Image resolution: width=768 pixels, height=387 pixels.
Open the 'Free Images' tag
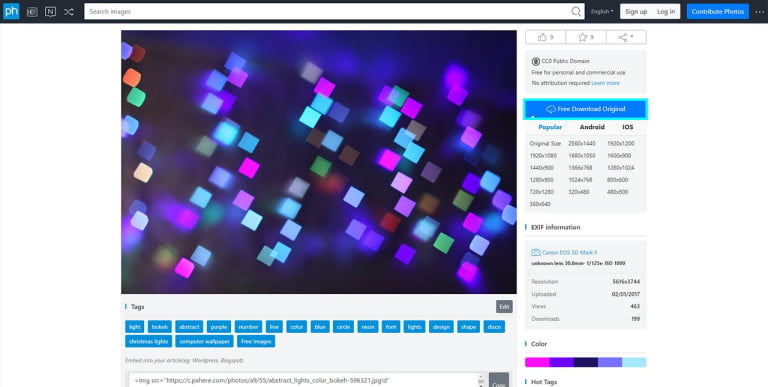point(256,341)
